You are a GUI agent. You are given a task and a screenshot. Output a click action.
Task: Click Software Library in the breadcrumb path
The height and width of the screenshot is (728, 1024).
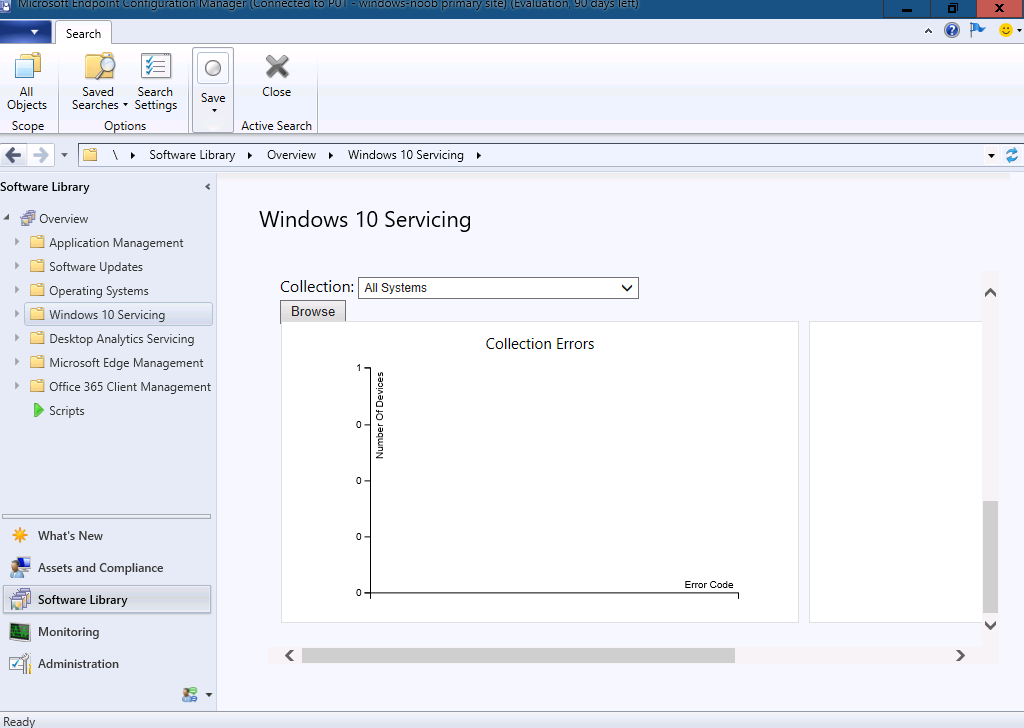[x=192, y=155]
